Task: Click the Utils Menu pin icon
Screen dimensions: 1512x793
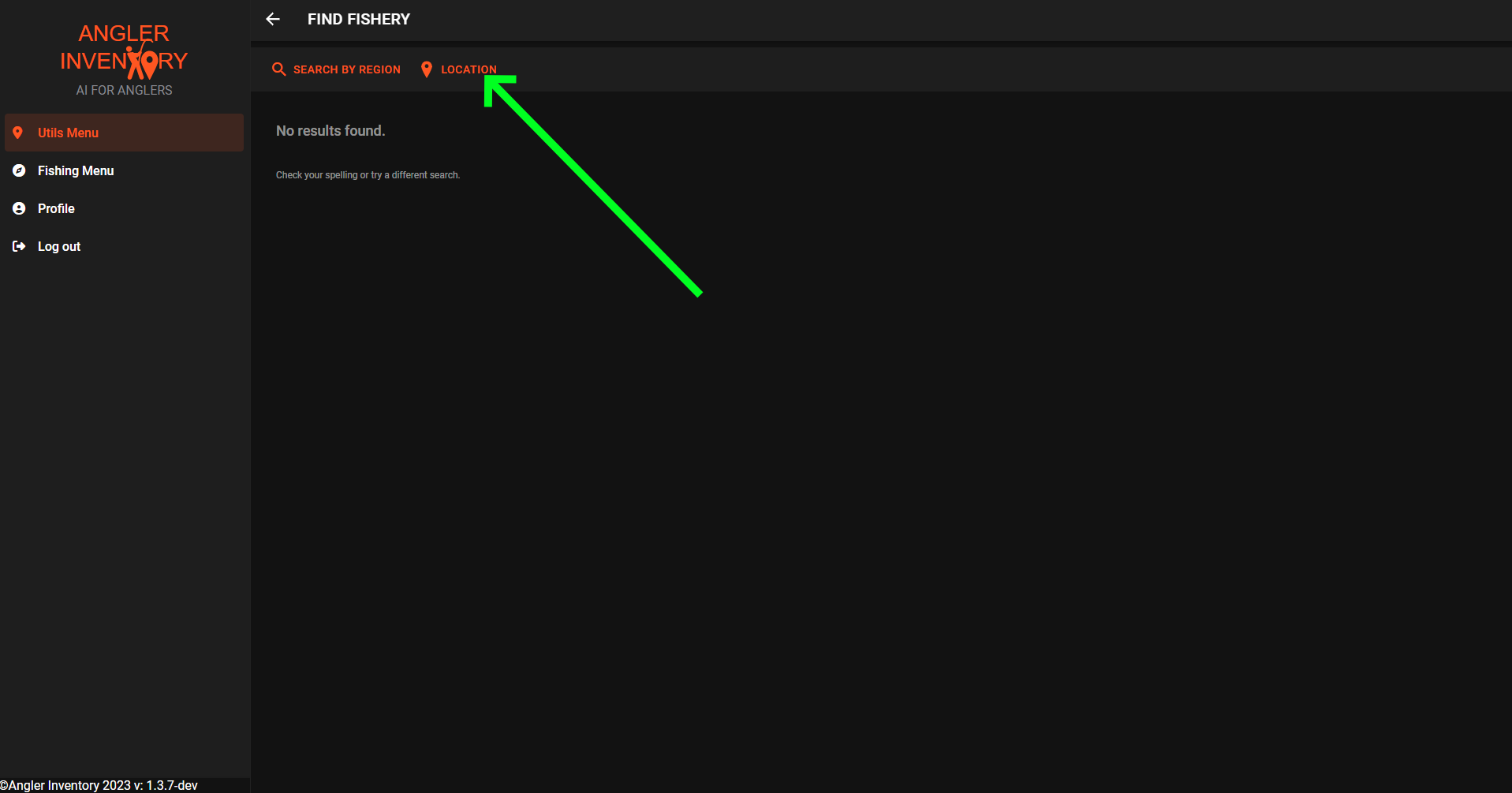Action: pyautogui.click(x=18, y=133)
